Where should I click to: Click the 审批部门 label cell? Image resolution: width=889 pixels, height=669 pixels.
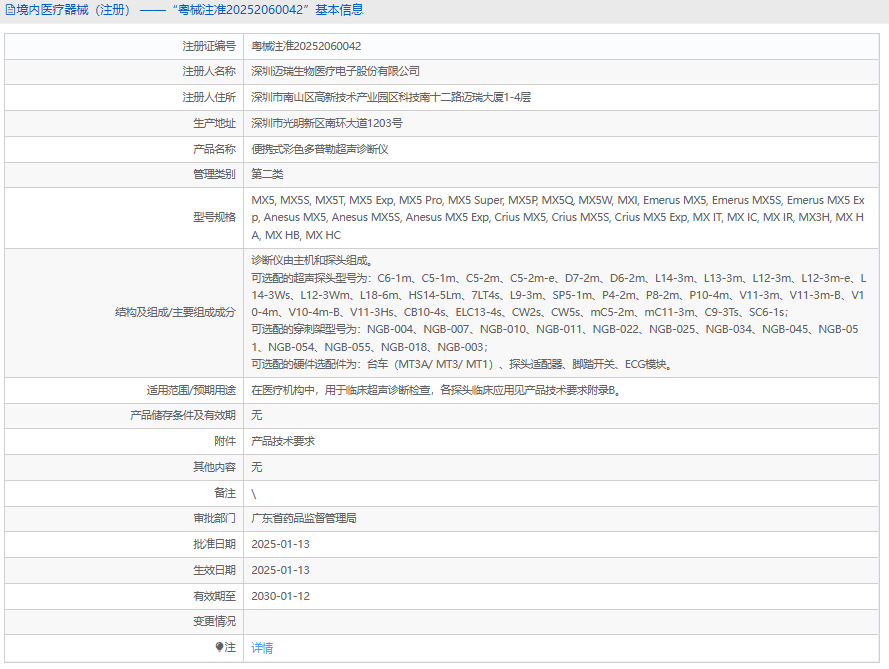point(124,518)
